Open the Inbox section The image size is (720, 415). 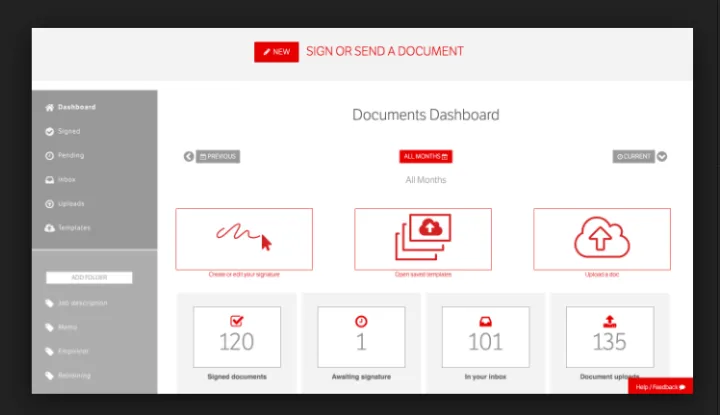click(x=67, y=179)
